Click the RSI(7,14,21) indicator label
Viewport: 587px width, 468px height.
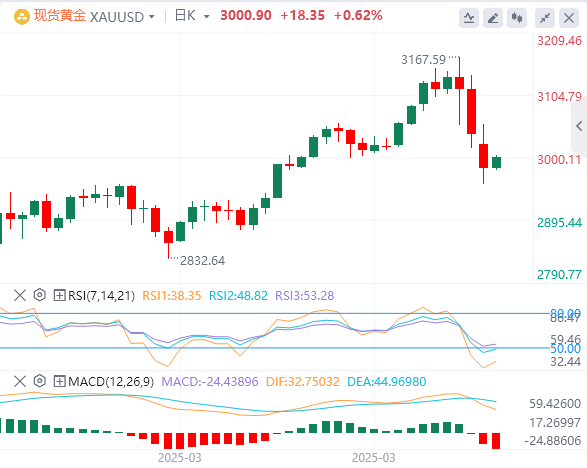point(101,296)
